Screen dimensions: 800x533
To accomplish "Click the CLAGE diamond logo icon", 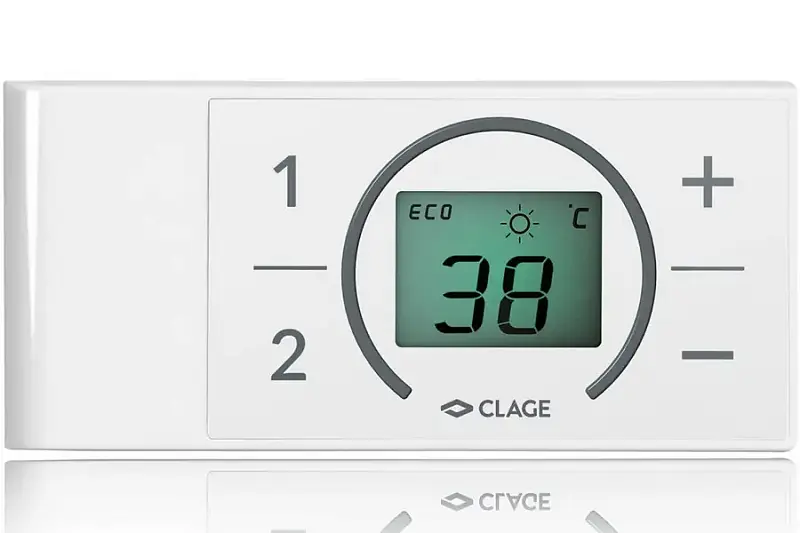I will tap(457, 409).
